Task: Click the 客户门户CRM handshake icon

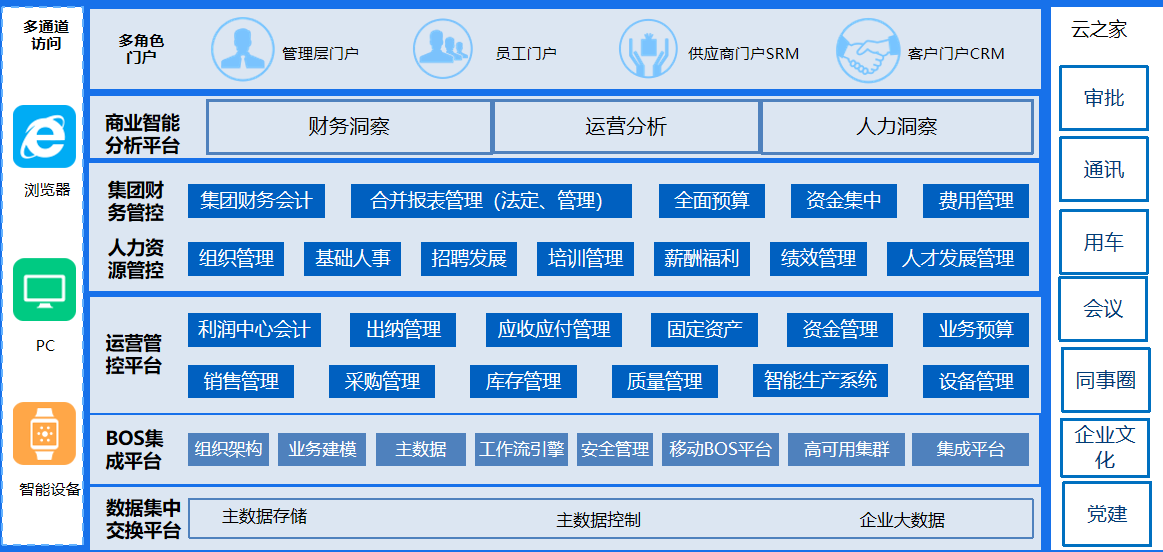Action: (x=866, y=51)
